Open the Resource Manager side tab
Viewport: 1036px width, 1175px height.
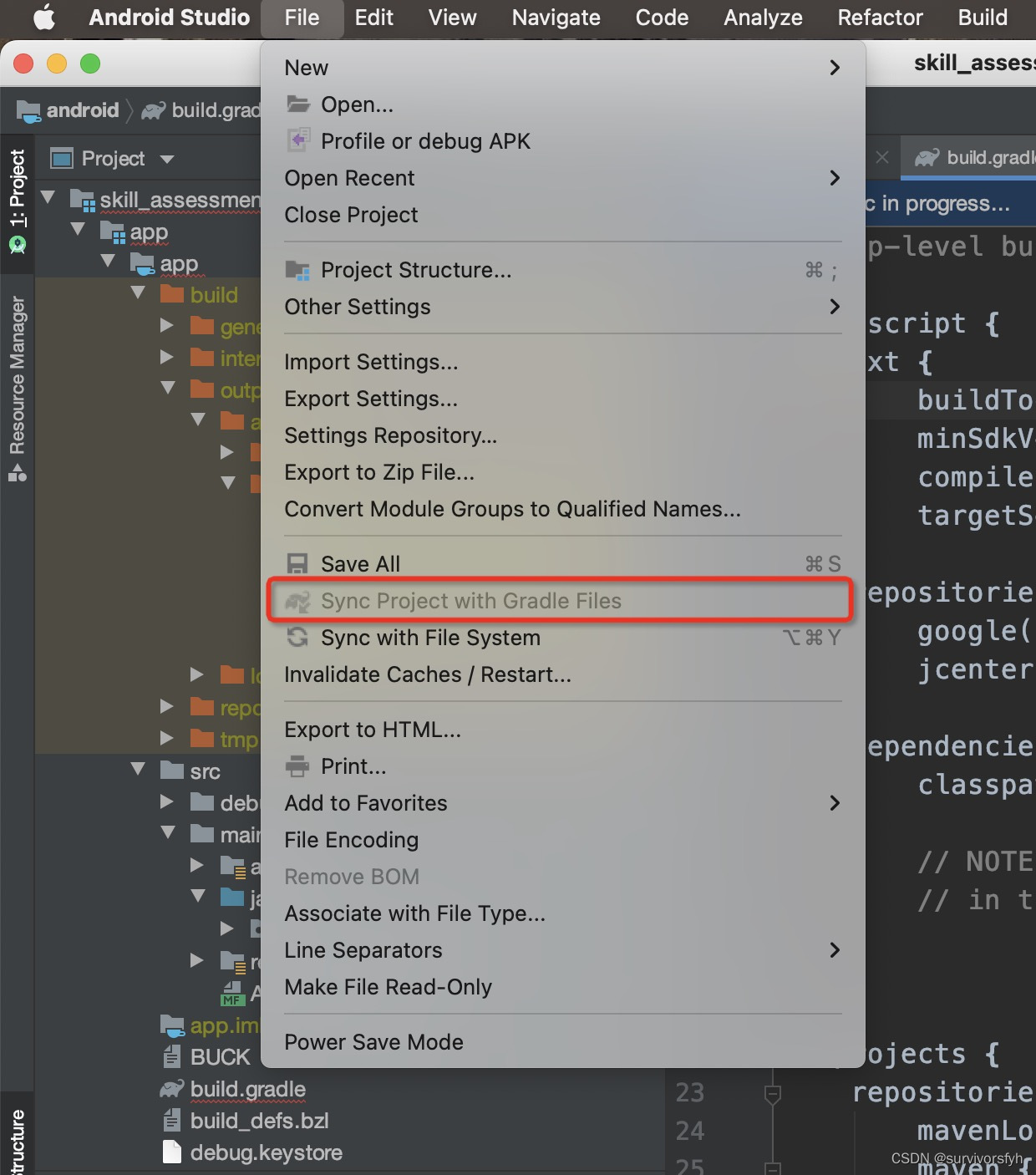tap(18, 389)
